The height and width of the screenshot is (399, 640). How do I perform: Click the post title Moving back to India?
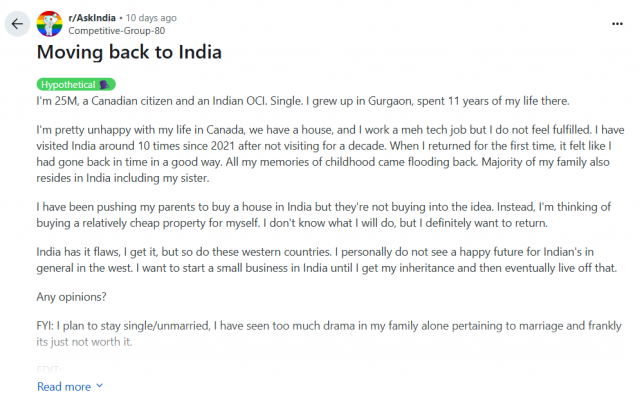[x=129, y=52]
